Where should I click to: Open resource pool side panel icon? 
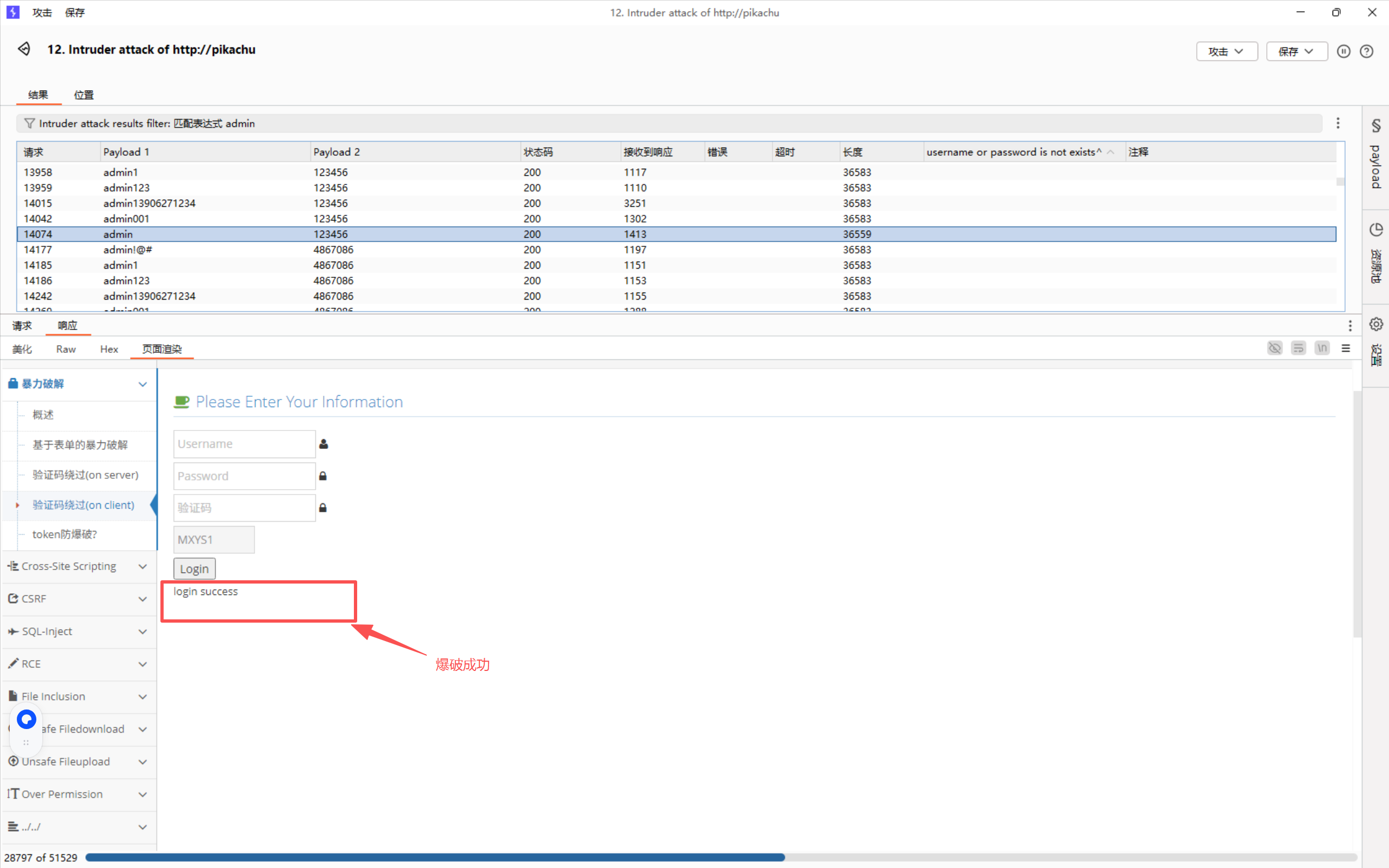(x=1376, y=230)
